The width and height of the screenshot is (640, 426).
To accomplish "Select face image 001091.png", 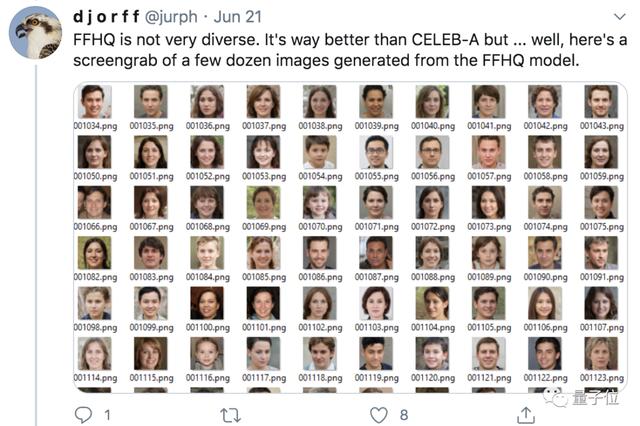I will point(601,253).
